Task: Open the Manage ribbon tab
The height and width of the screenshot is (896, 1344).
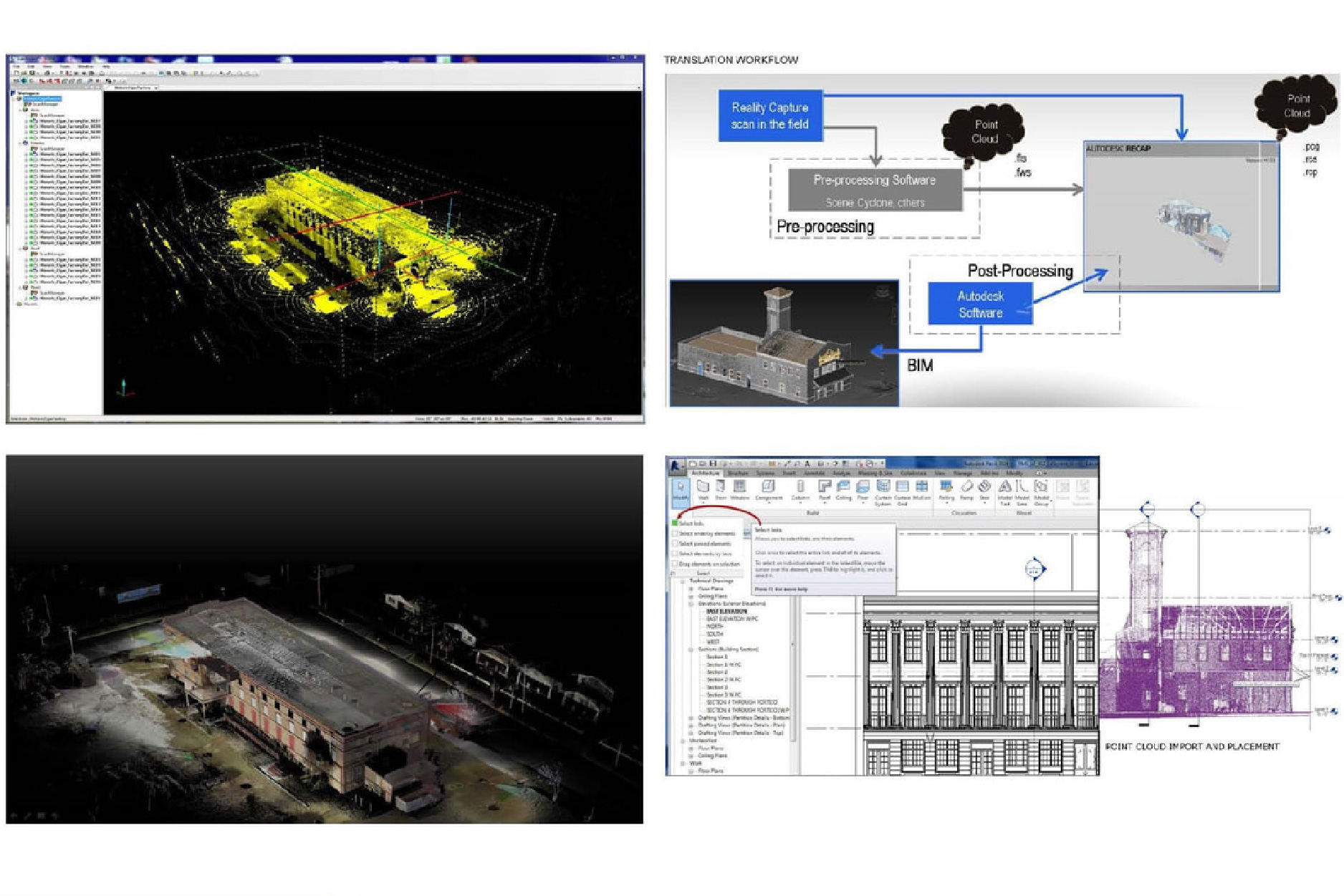Action: pos(963,473)
